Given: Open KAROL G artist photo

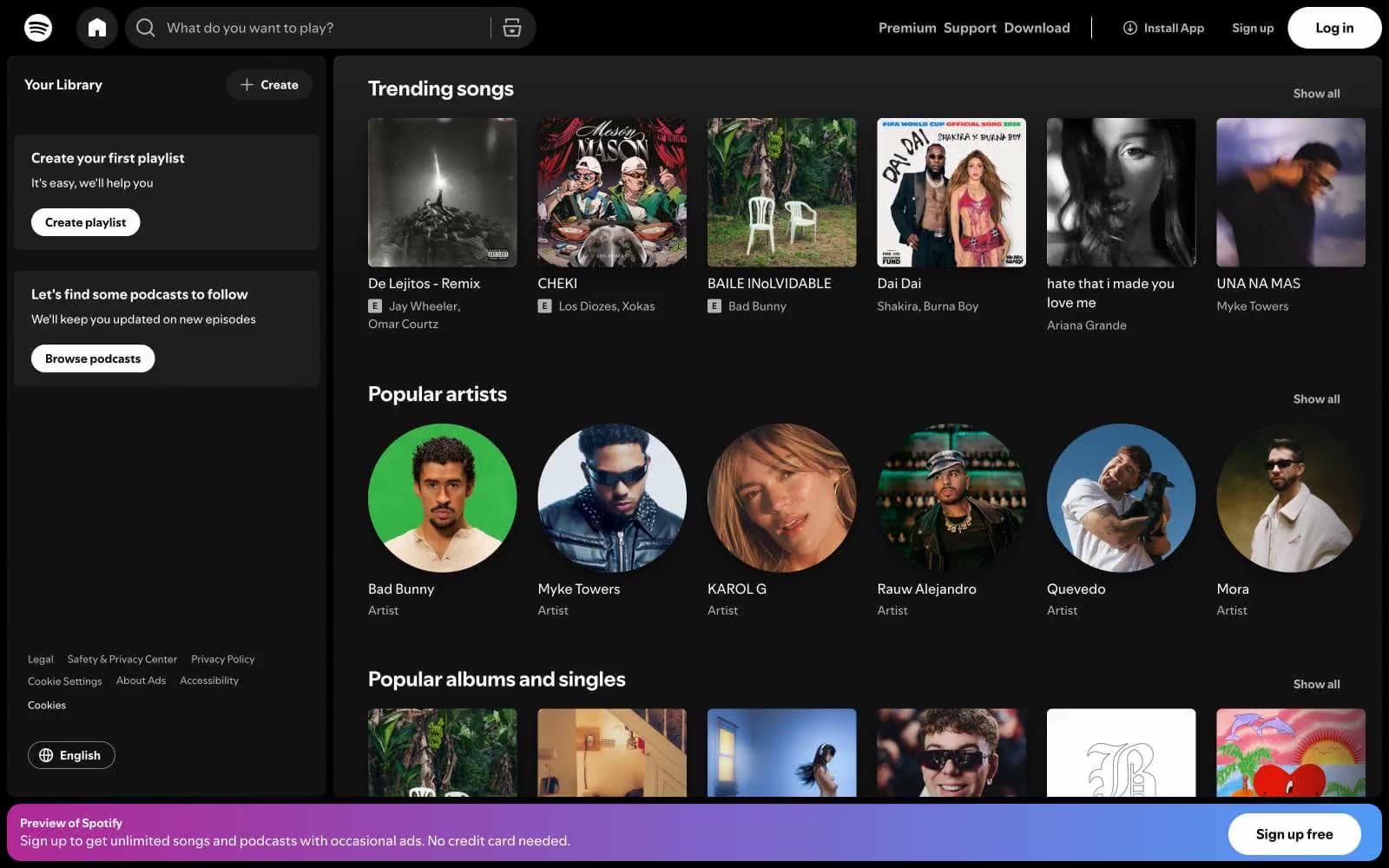Looking at the screenshot, I should pyautogui.click(x=781, y=498).
